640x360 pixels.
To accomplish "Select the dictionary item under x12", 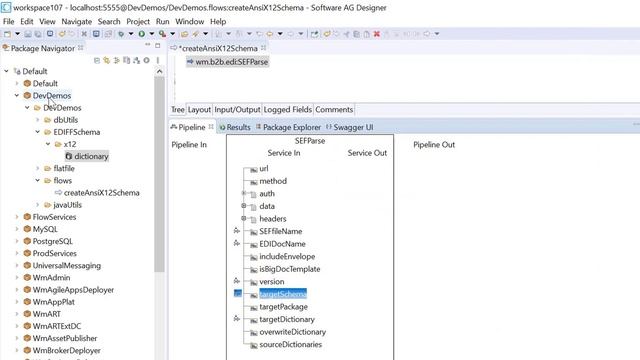I will coord(87,156).
